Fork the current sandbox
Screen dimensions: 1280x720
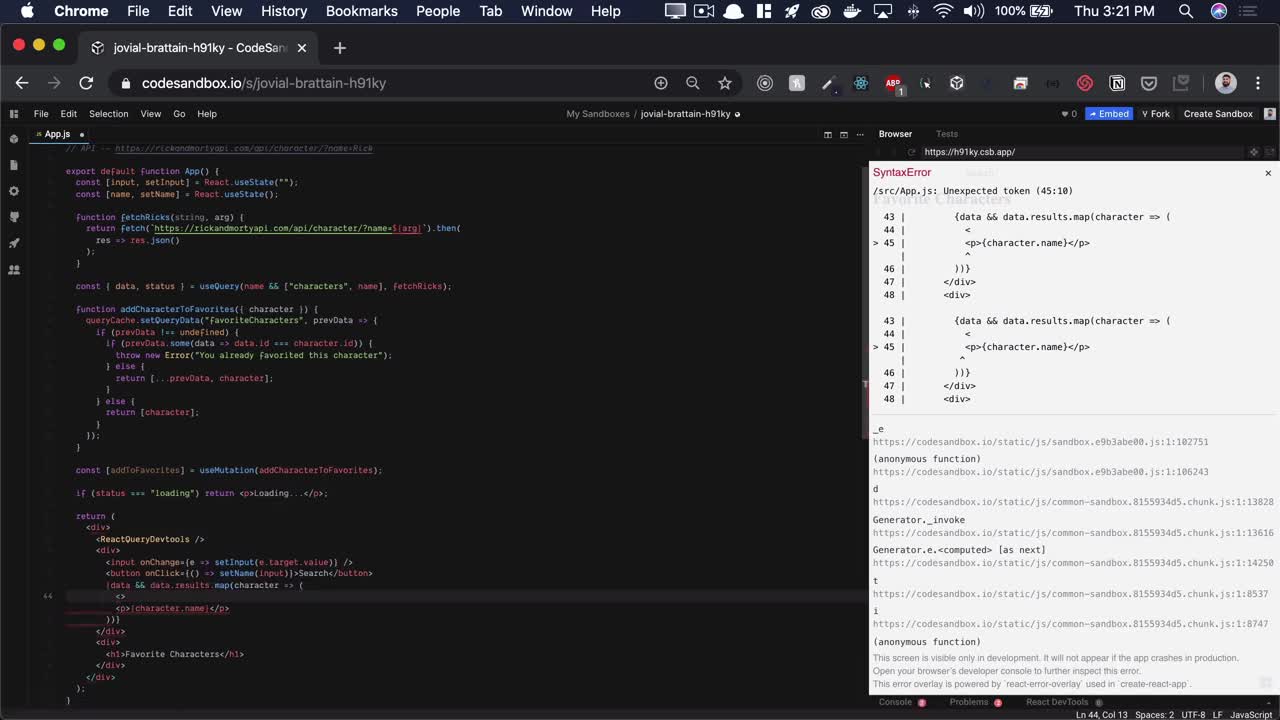(1155, 113)
